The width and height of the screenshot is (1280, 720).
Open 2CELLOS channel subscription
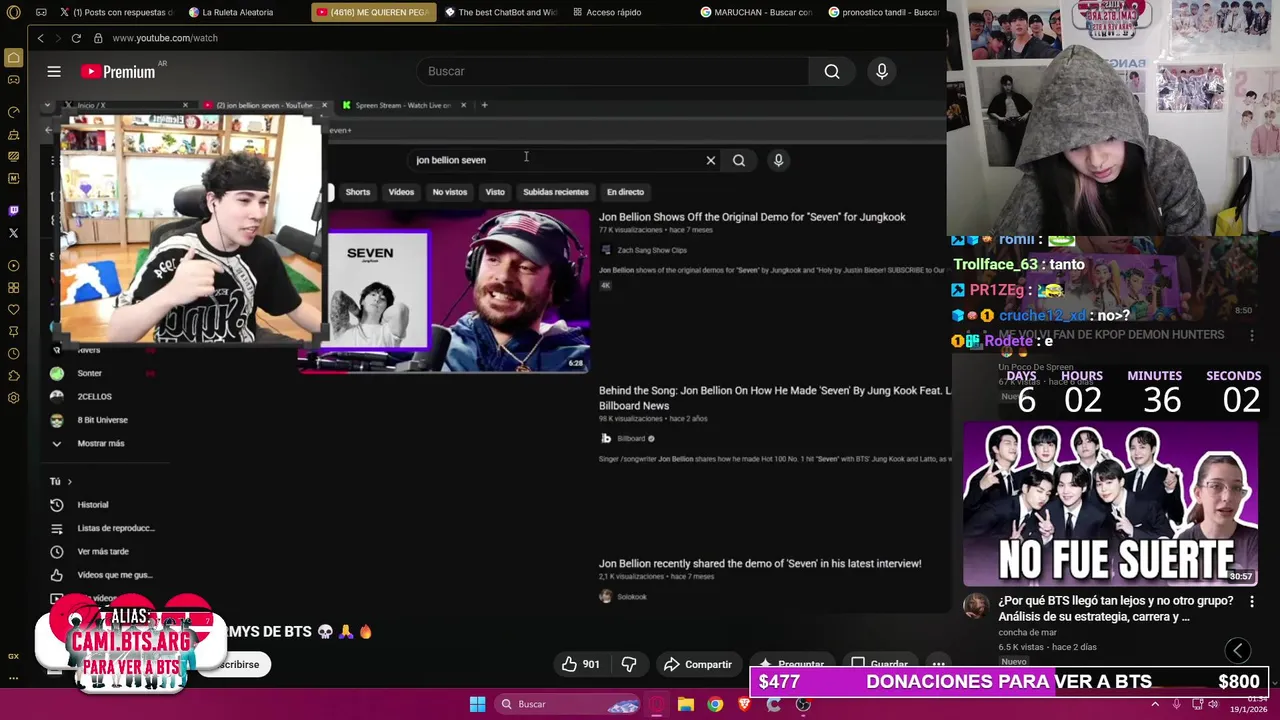coord(94,396)
